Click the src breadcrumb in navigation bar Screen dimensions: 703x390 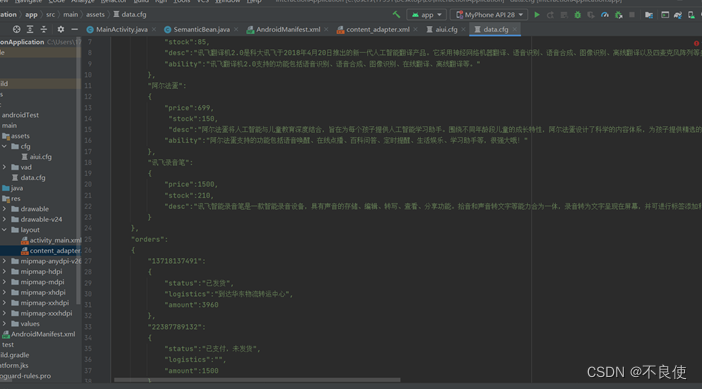(51, 15)
